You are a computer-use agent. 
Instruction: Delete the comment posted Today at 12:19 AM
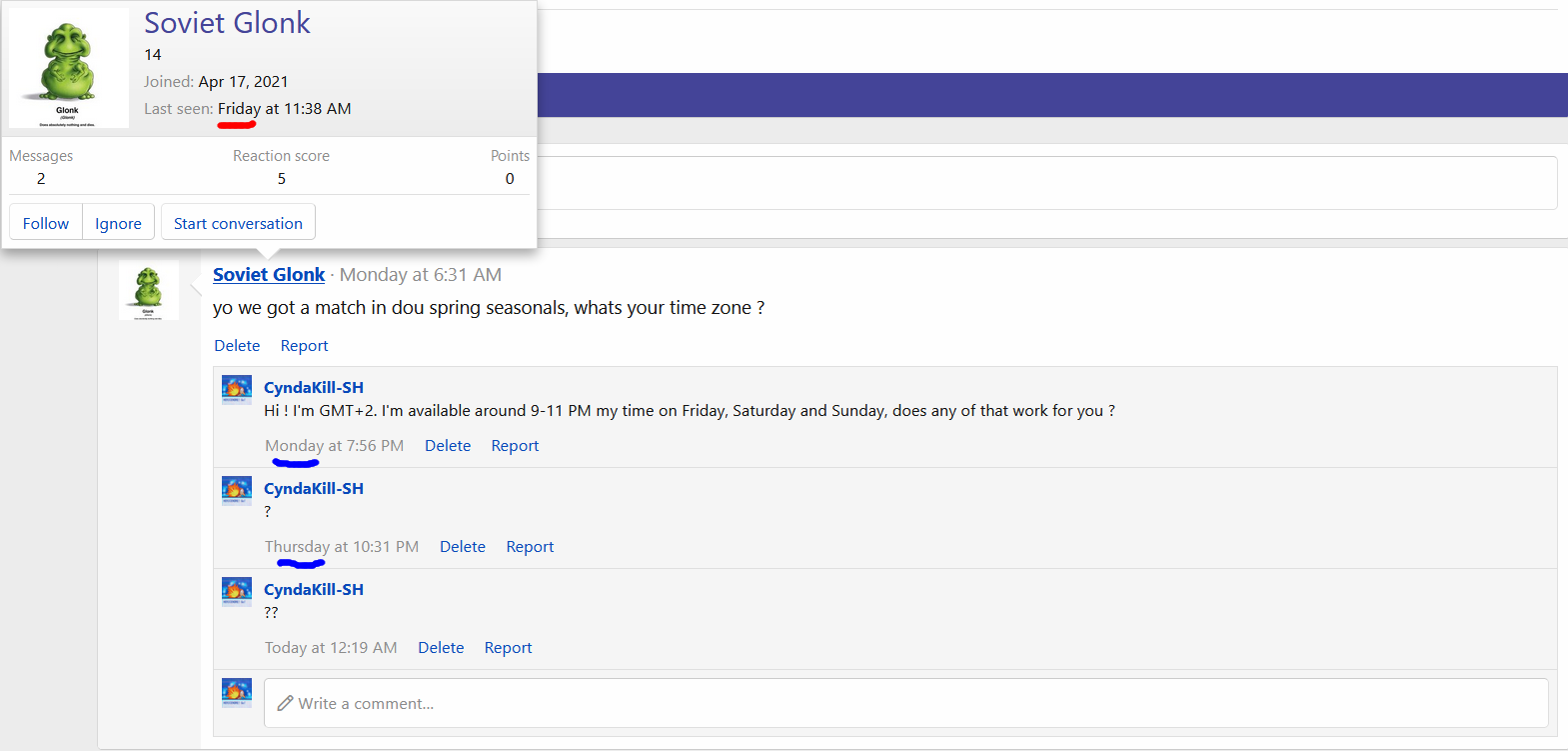pyautogui.click(x=441, y=648)
